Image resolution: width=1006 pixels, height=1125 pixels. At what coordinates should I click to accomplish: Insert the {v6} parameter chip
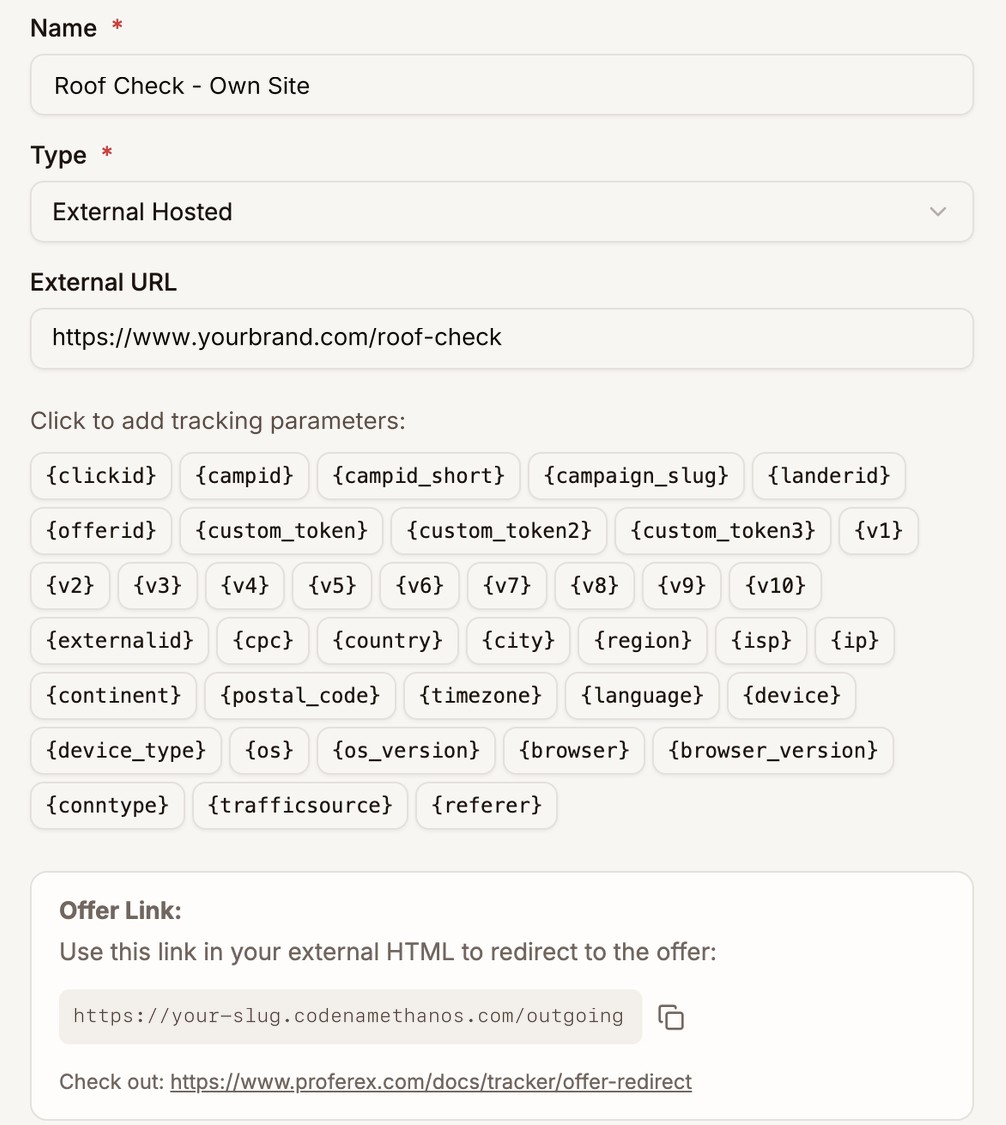coord(420,585)
